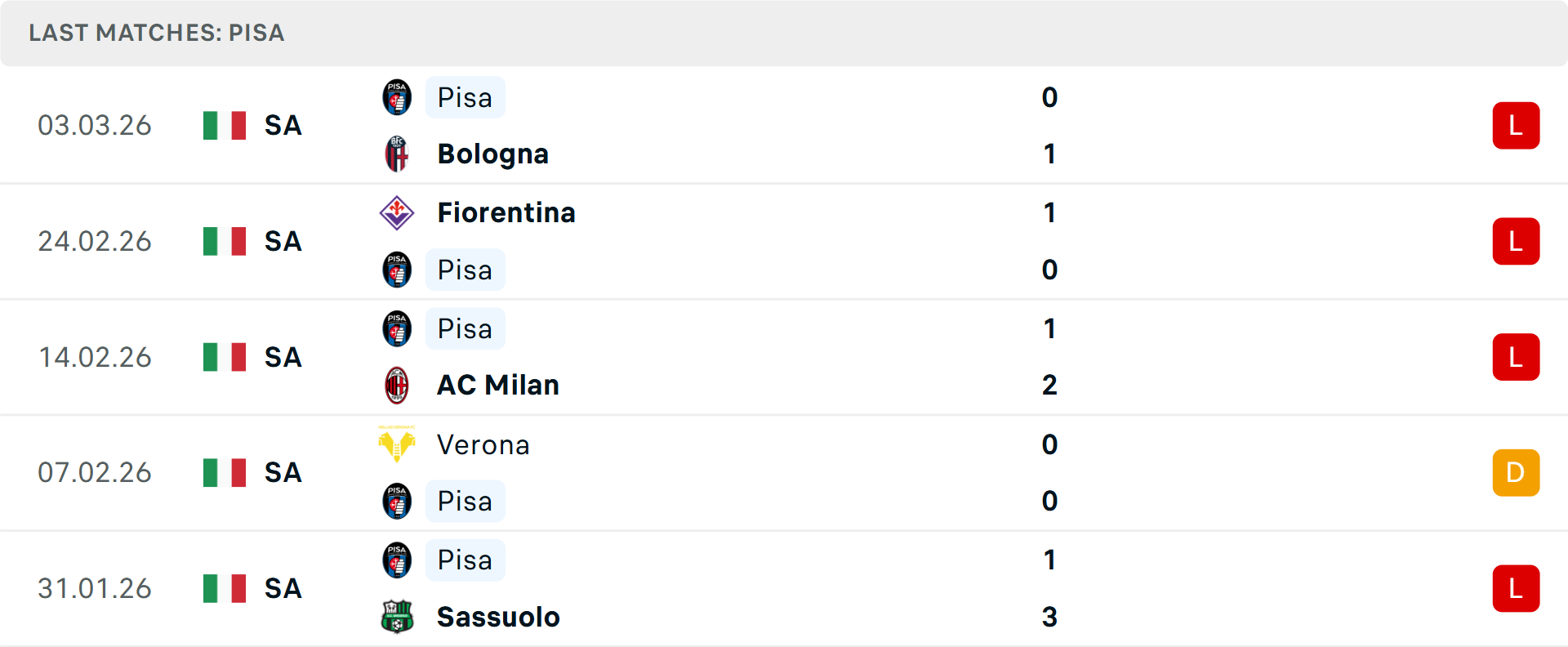Click the orange D badge for Verona match
1568x647 pixels.
pos(1516,473)
